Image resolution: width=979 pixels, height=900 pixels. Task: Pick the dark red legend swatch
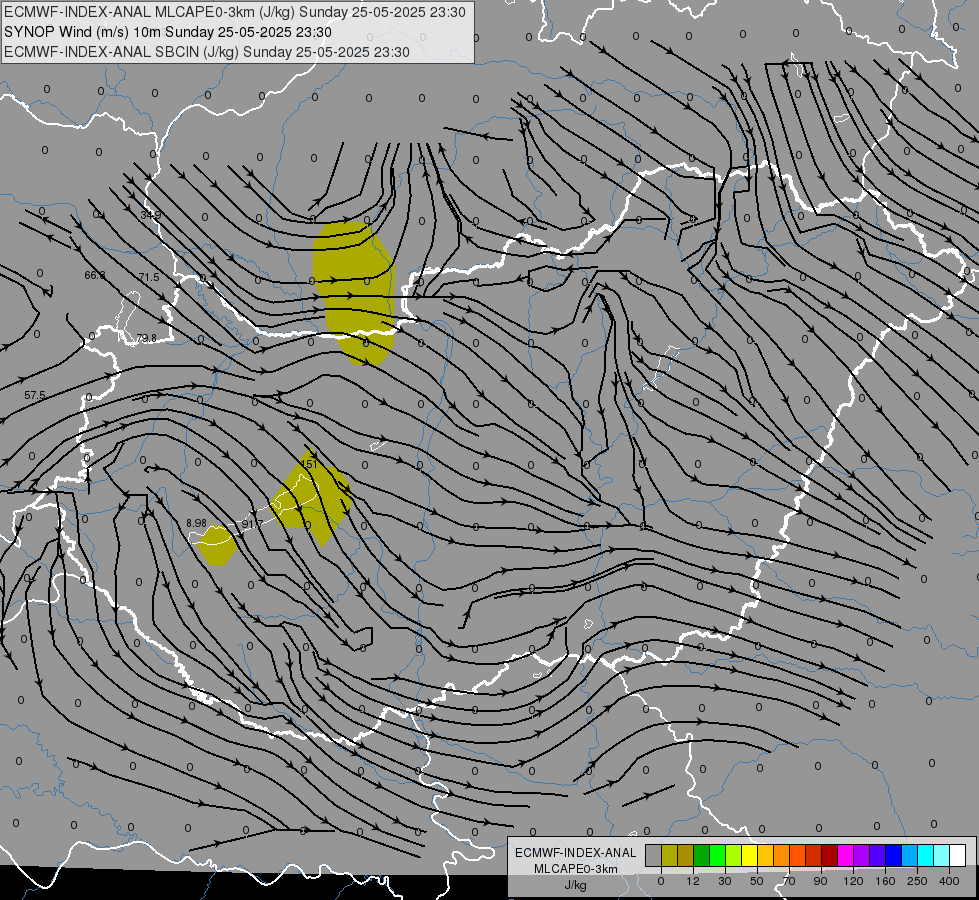829,855
